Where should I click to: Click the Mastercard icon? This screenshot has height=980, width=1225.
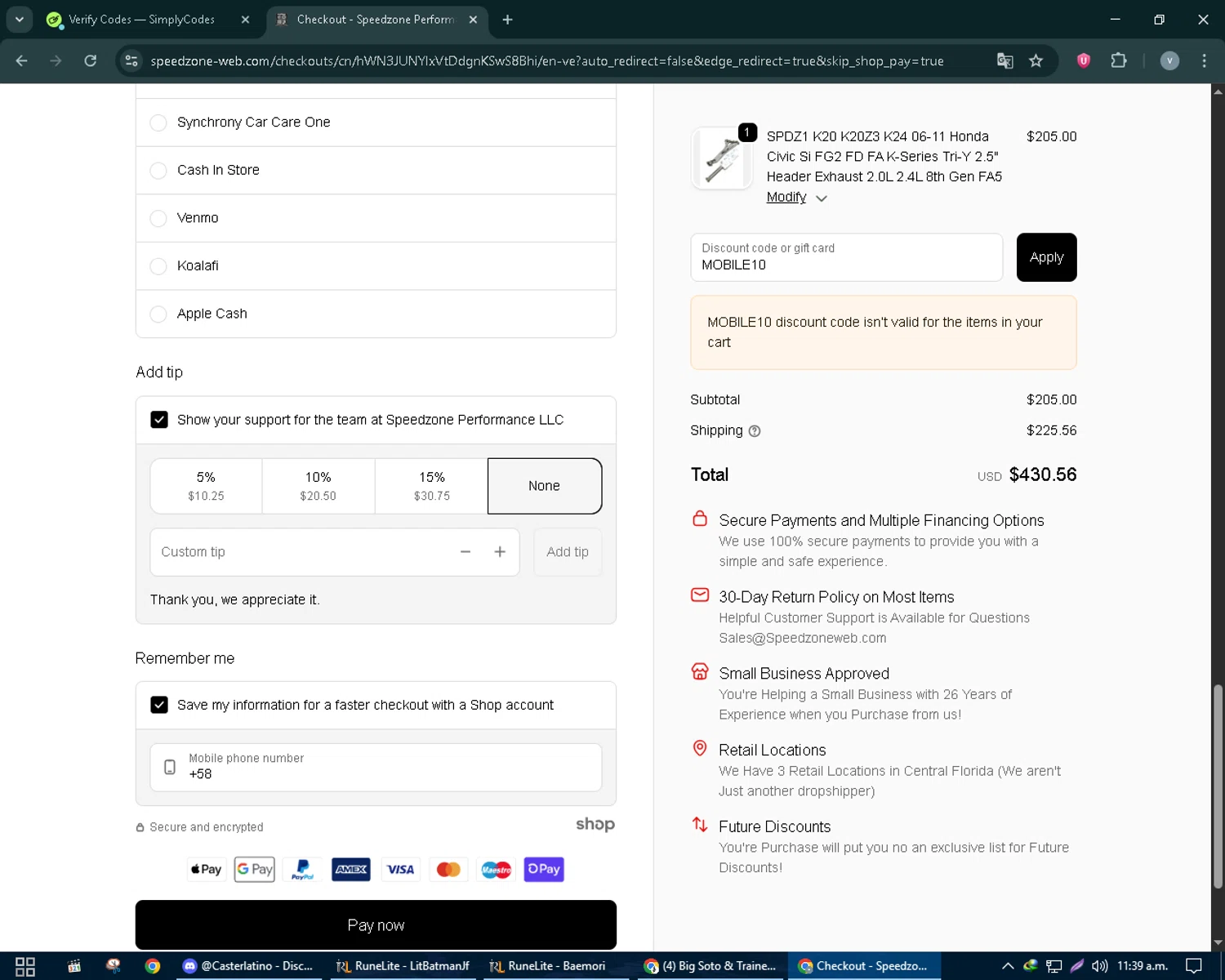coord(448,869)
